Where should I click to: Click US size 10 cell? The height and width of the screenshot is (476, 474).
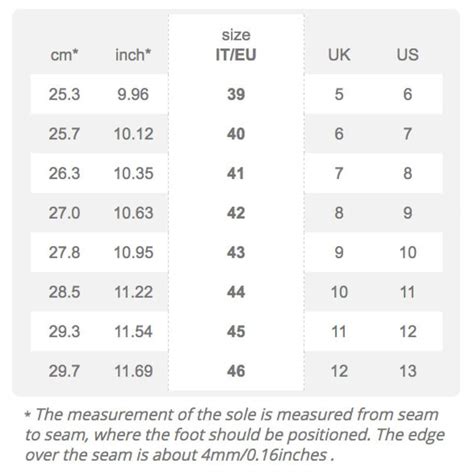pos(408,252)
